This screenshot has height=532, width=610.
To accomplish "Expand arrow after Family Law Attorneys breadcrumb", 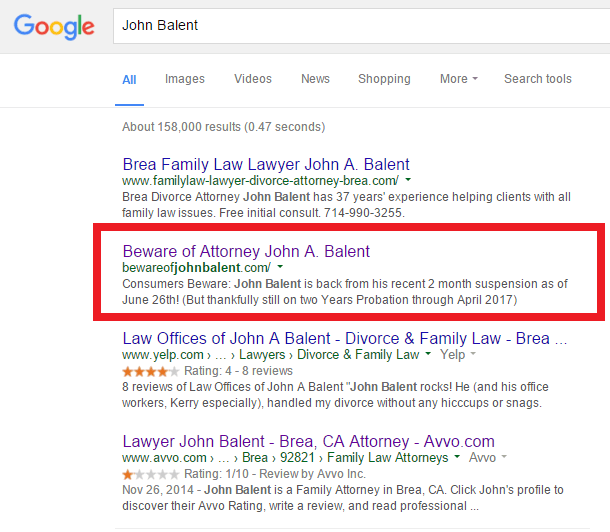I will click(457, 457).
